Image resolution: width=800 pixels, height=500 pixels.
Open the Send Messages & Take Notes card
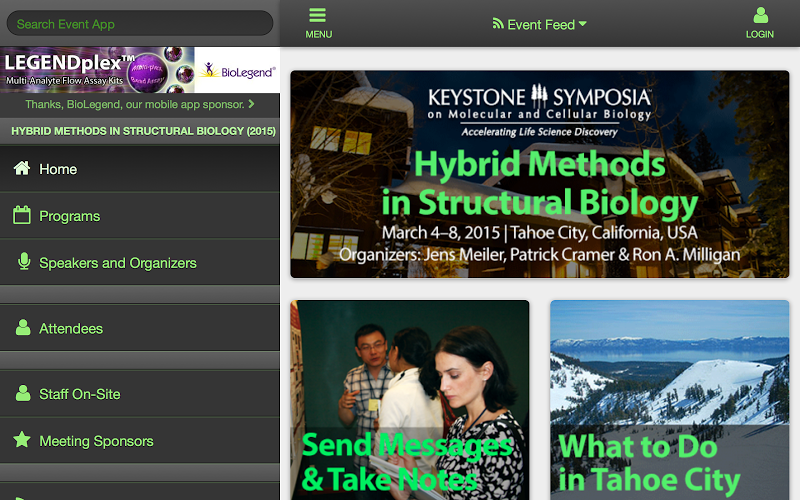coord(410,400)
